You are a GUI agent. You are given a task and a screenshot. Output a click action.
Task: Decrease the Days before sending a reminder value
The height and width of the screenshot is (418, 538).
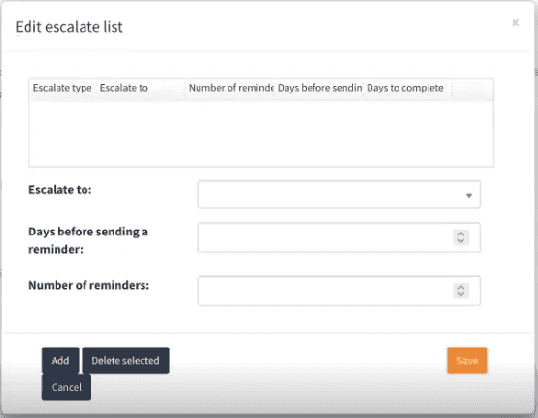tap(460, 241)
